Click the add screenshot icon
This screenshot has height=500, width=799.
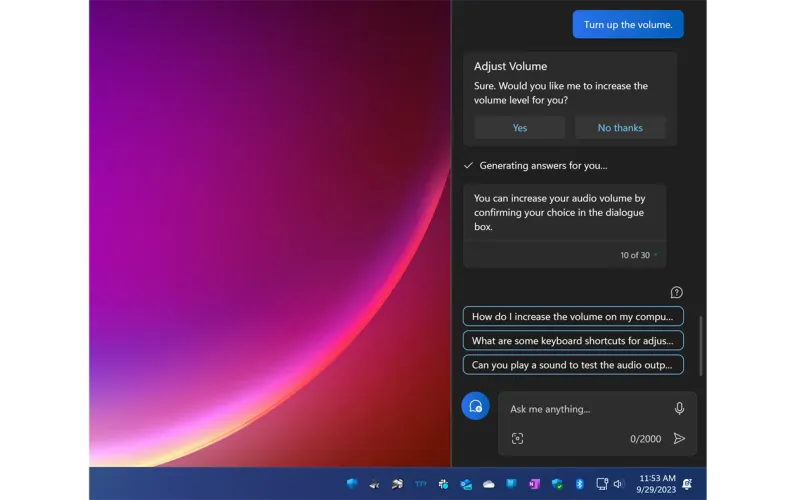click(517, 438)
